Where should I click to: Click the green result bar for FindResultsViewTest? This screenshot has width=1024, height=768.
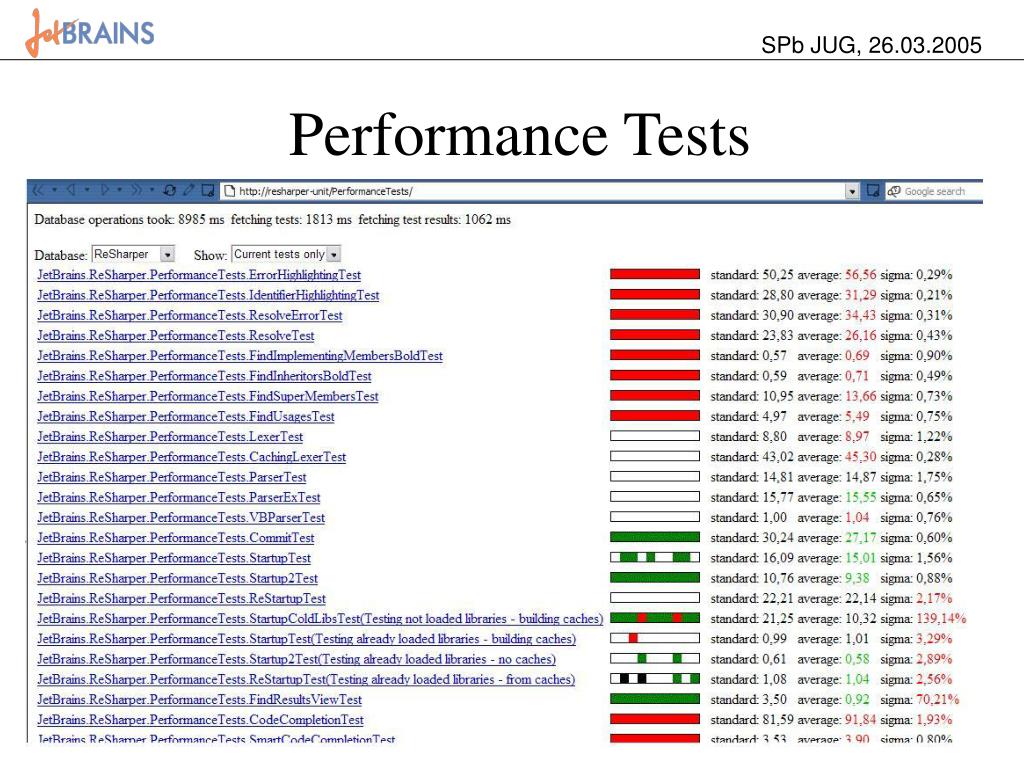coord(654,699)
